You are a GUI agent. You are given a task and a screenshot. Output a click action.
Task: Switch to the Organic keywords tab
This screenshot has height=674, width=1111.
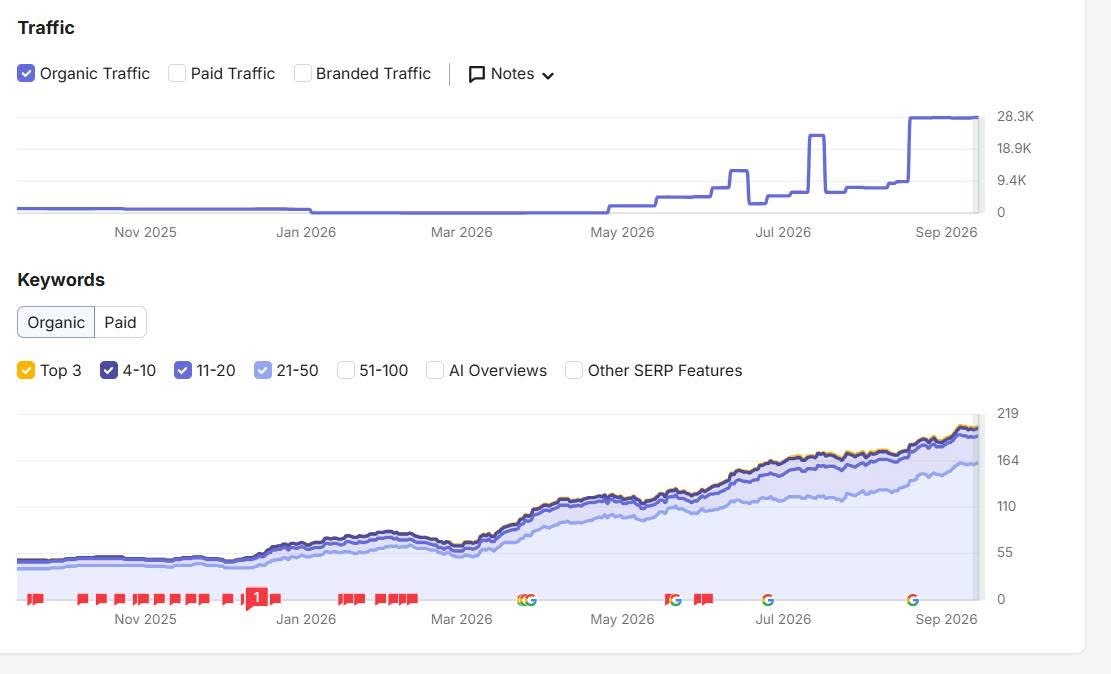coord(56,322)
